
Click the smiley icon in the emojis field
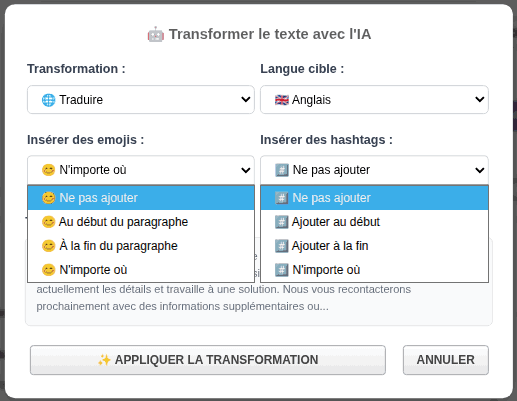[x=48, y=170]
